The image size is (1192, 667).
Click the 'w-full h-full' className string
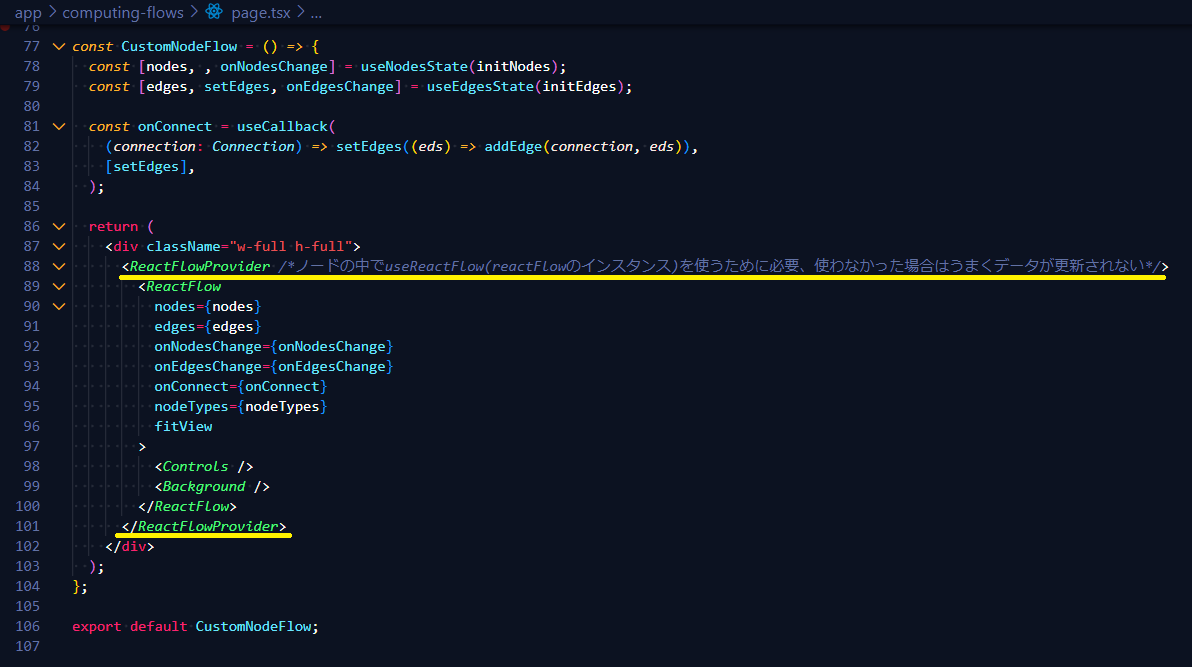[x=290, y=246]
